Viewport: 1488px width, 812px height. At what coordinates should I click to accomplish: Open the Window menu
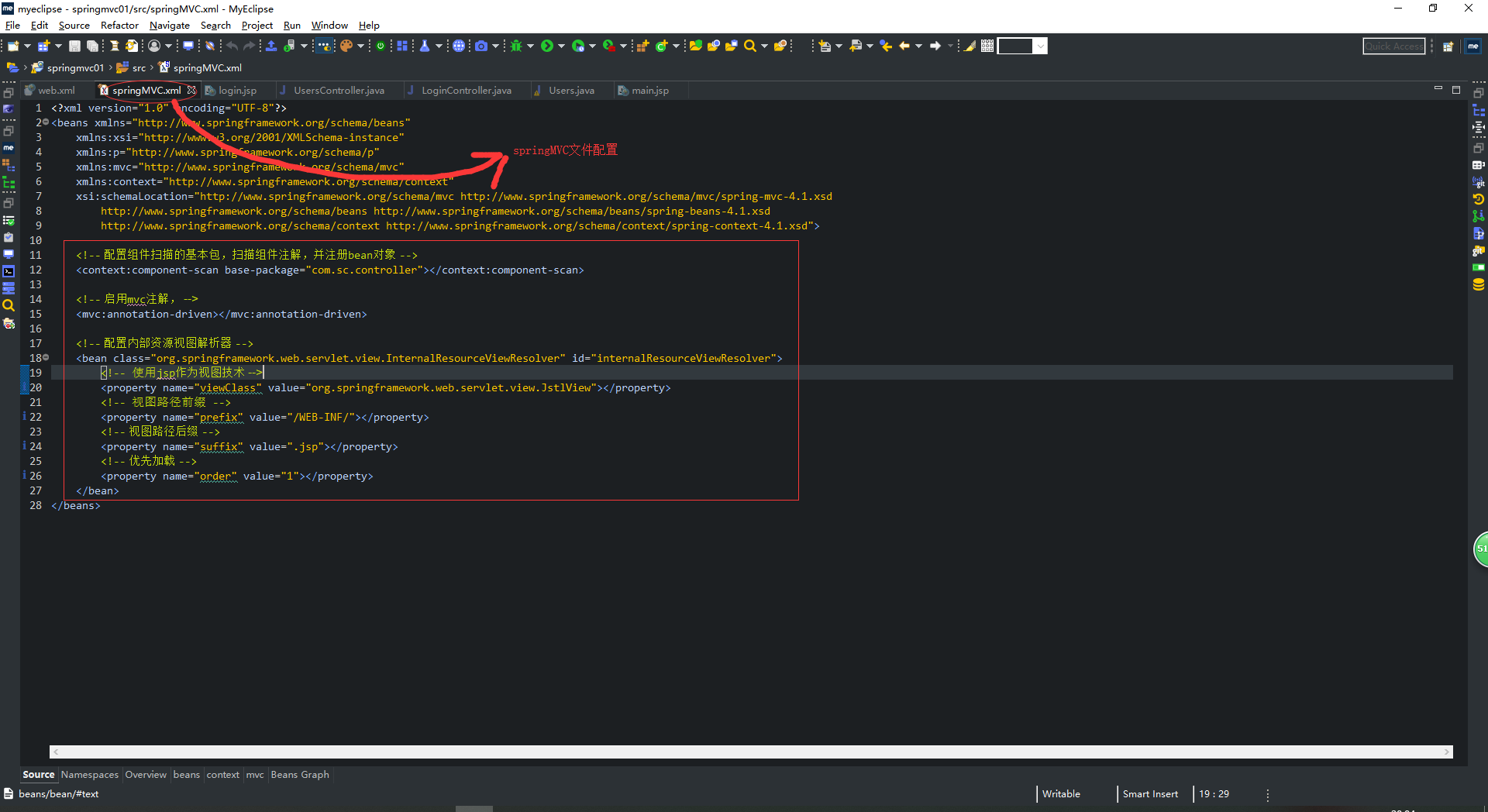point(329,26)
